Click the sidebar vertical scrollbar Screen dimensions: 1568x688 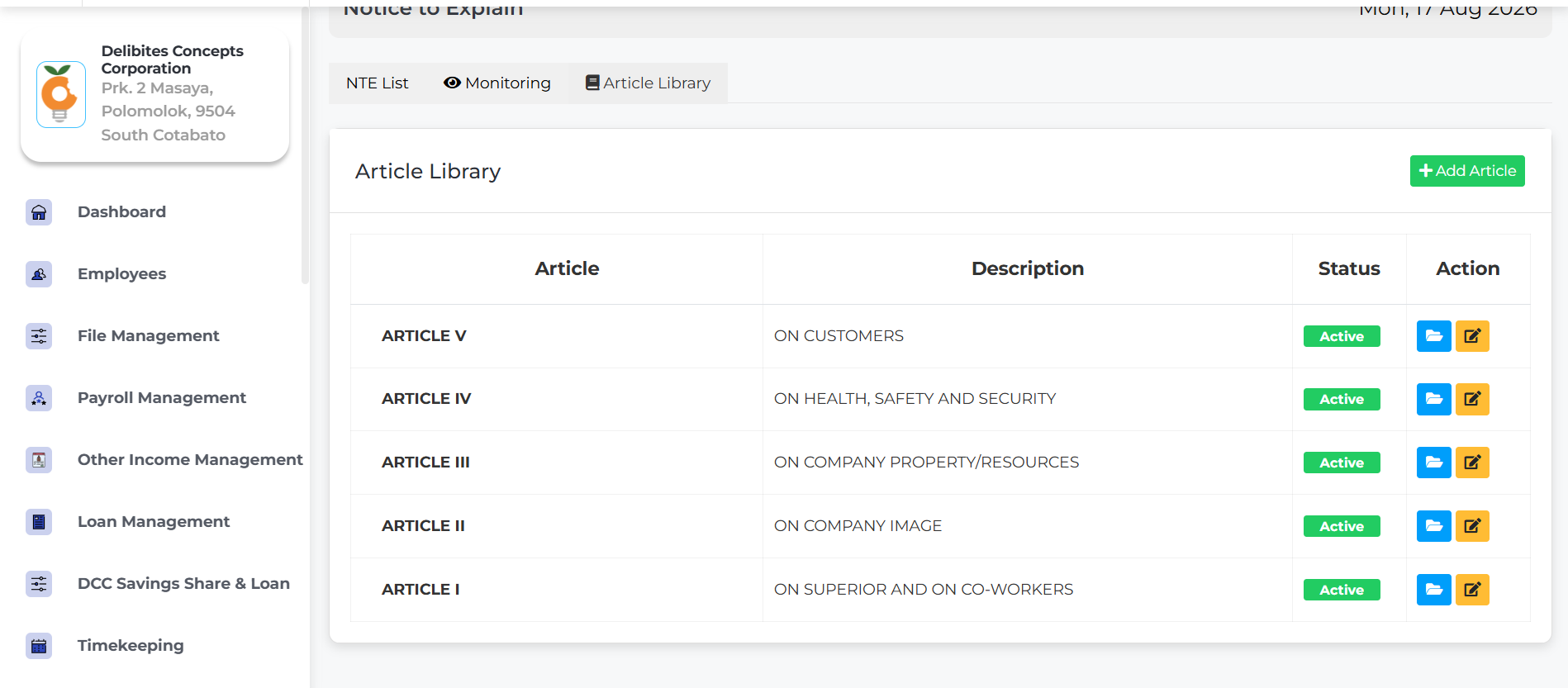click(x=305, y=145)
